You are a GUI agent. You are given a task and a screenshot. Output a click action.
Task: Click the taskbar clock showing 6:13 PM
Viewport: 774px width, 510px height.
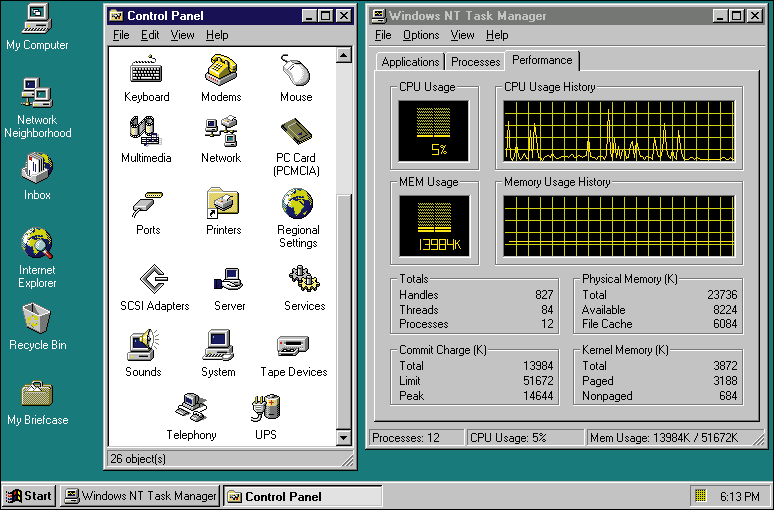739,496
